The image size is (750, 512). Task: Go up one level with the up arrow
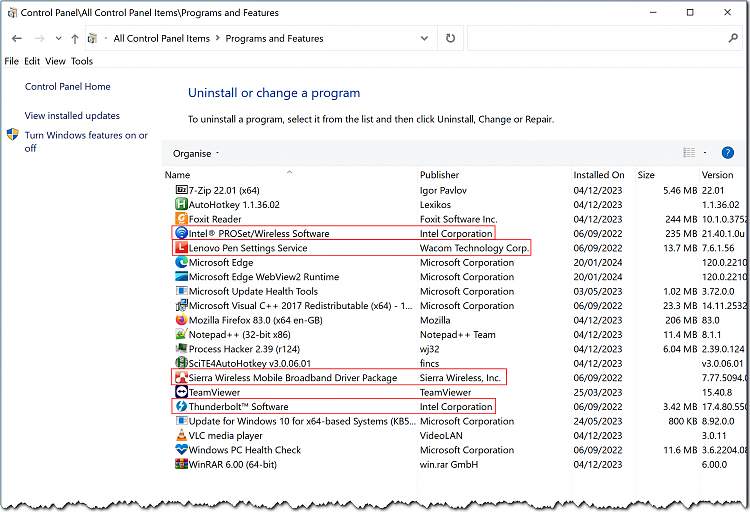(75, 39)
